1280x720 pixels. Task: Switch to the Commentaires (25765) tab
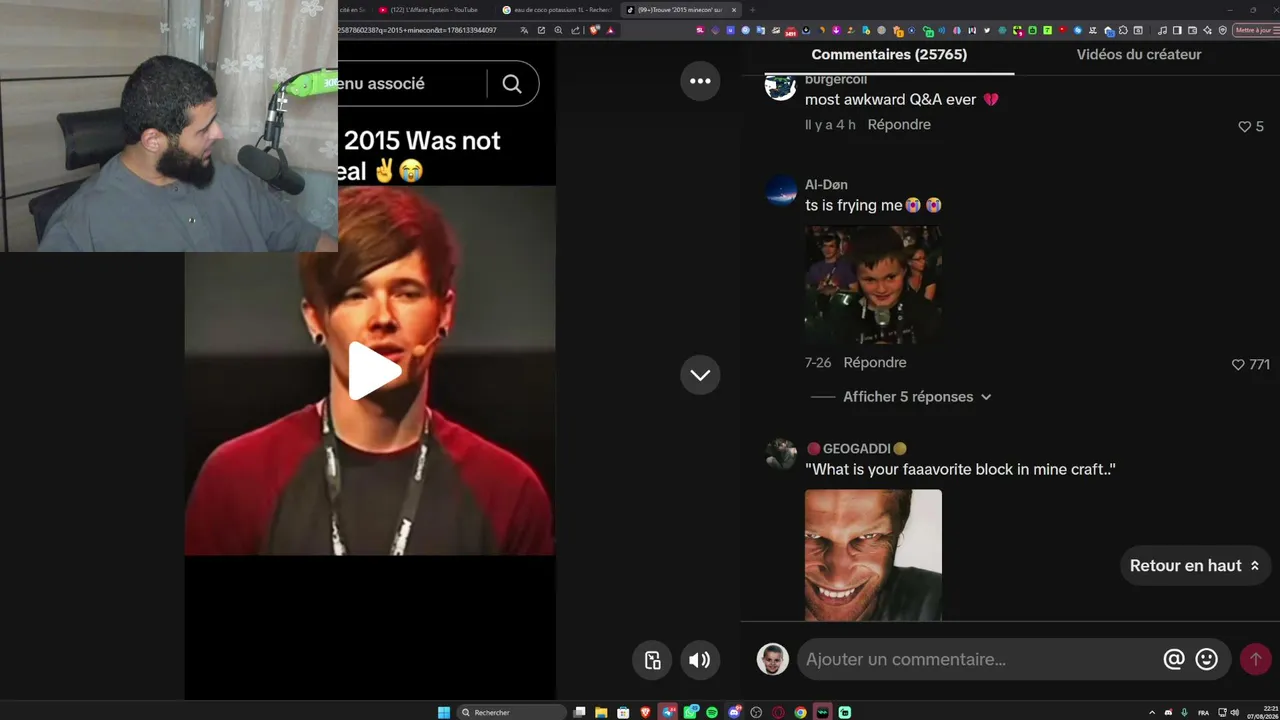tap(889, 55)
